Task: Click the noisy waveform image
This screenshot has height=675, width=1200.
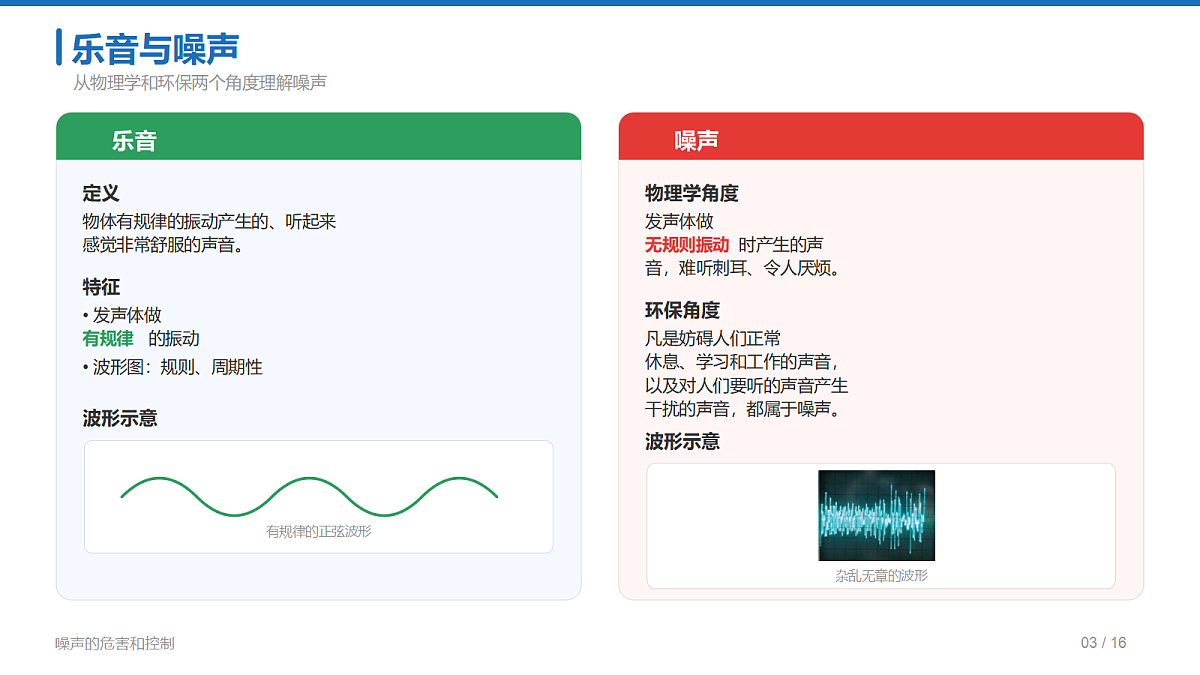Action: click(877, 515)
